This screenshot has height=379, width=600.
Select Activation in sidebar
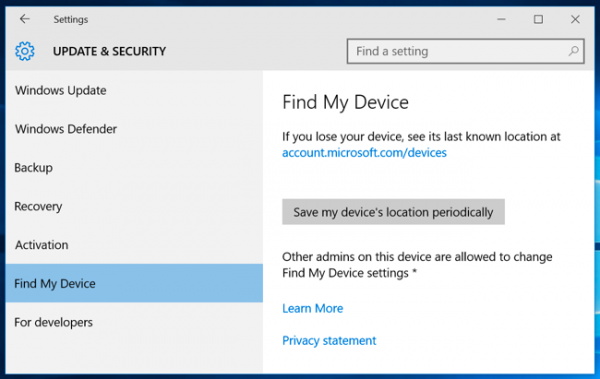point(134,245)
